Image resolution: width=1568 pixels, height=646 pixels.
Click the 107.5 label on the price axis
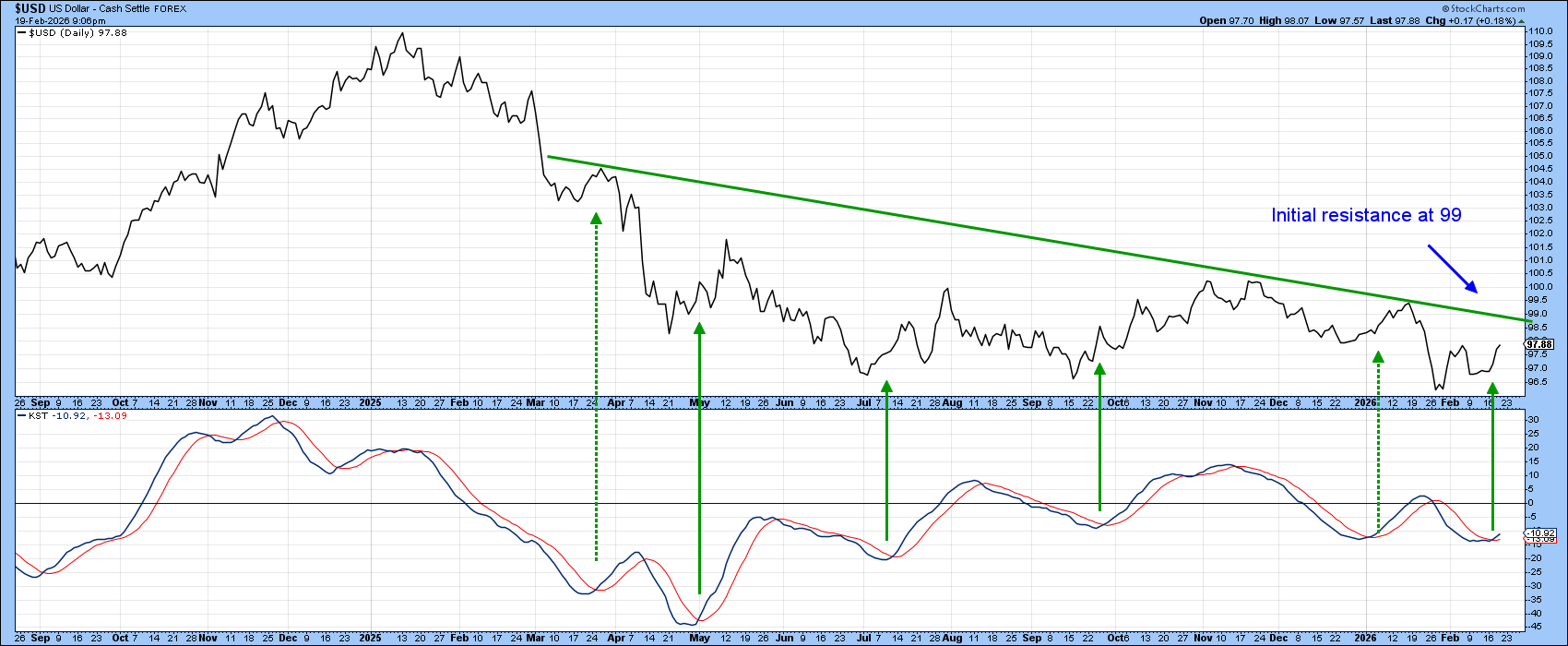1539,91
